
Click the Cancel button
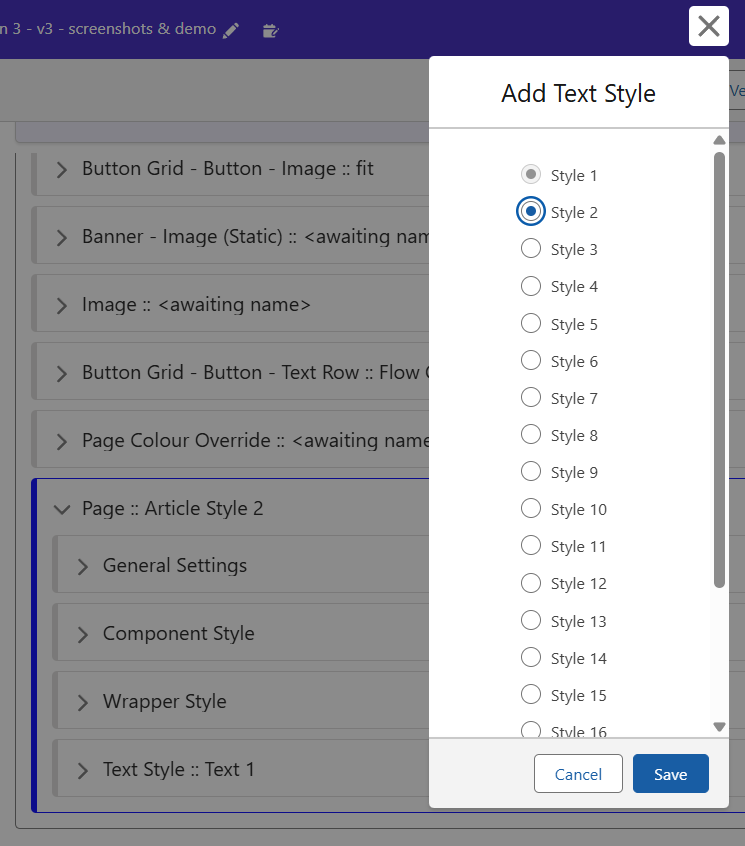pyautogui.click(x=578, y=774)
